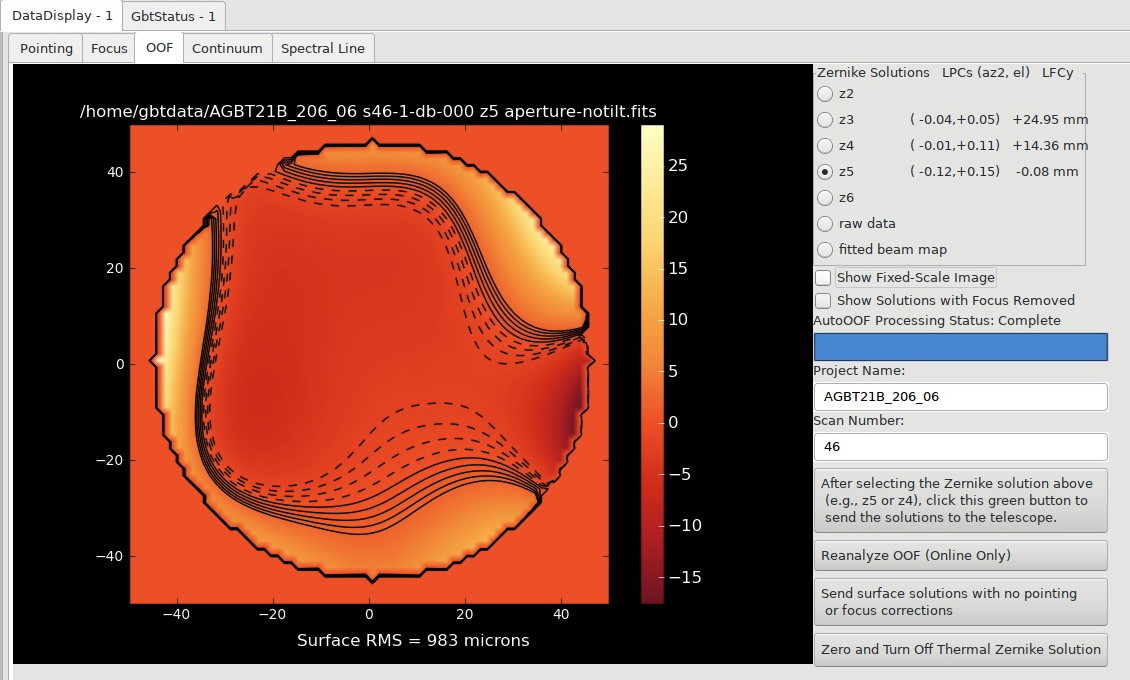Image resolution: width=1130 pixels, height=680 pixels.
Task: Toggle Show Solutions with Focus Removed checkbox
Action: click(x=823, y=300)
